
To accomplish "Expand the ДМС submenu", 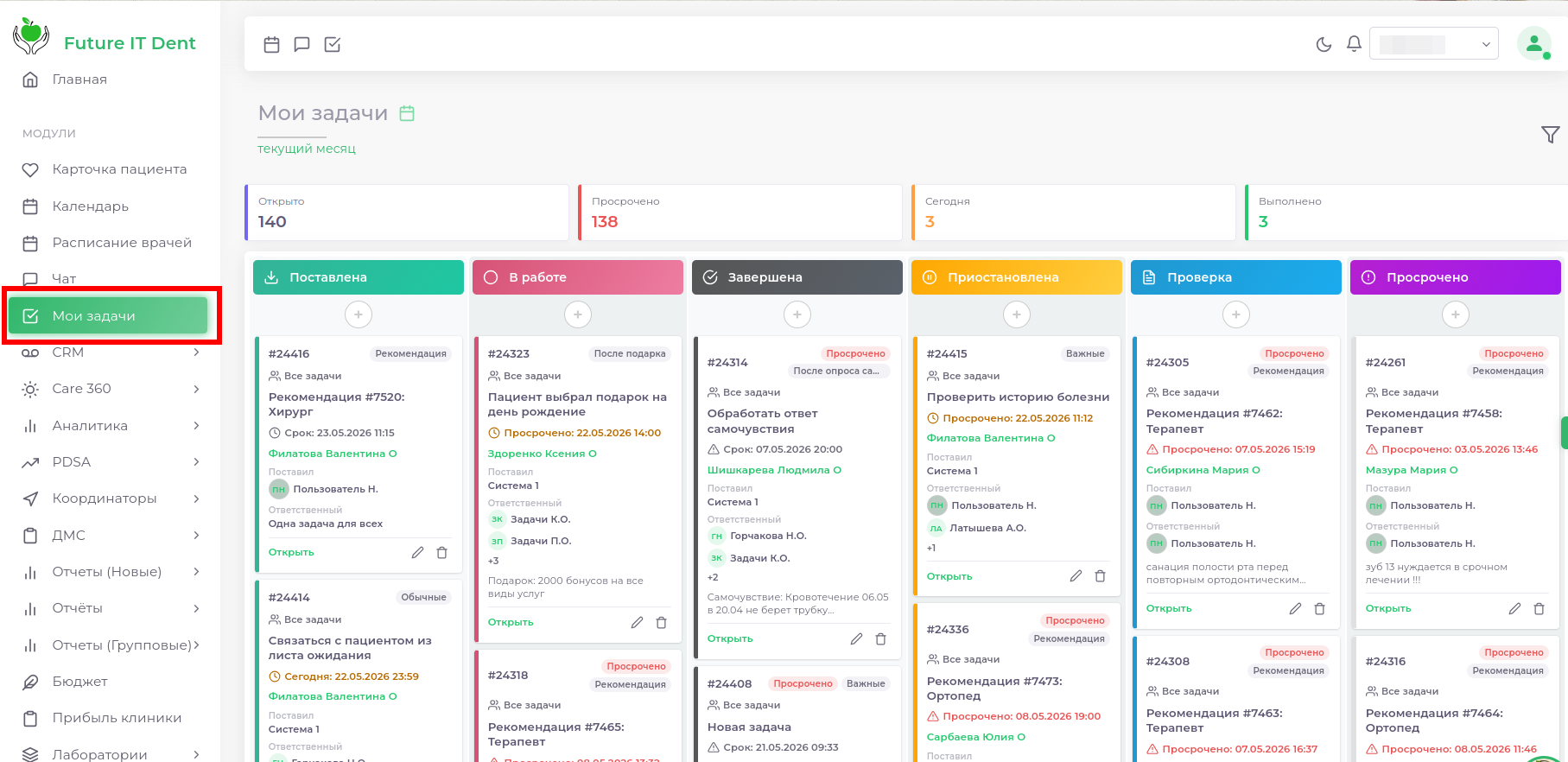I will [x=111, y=536].
